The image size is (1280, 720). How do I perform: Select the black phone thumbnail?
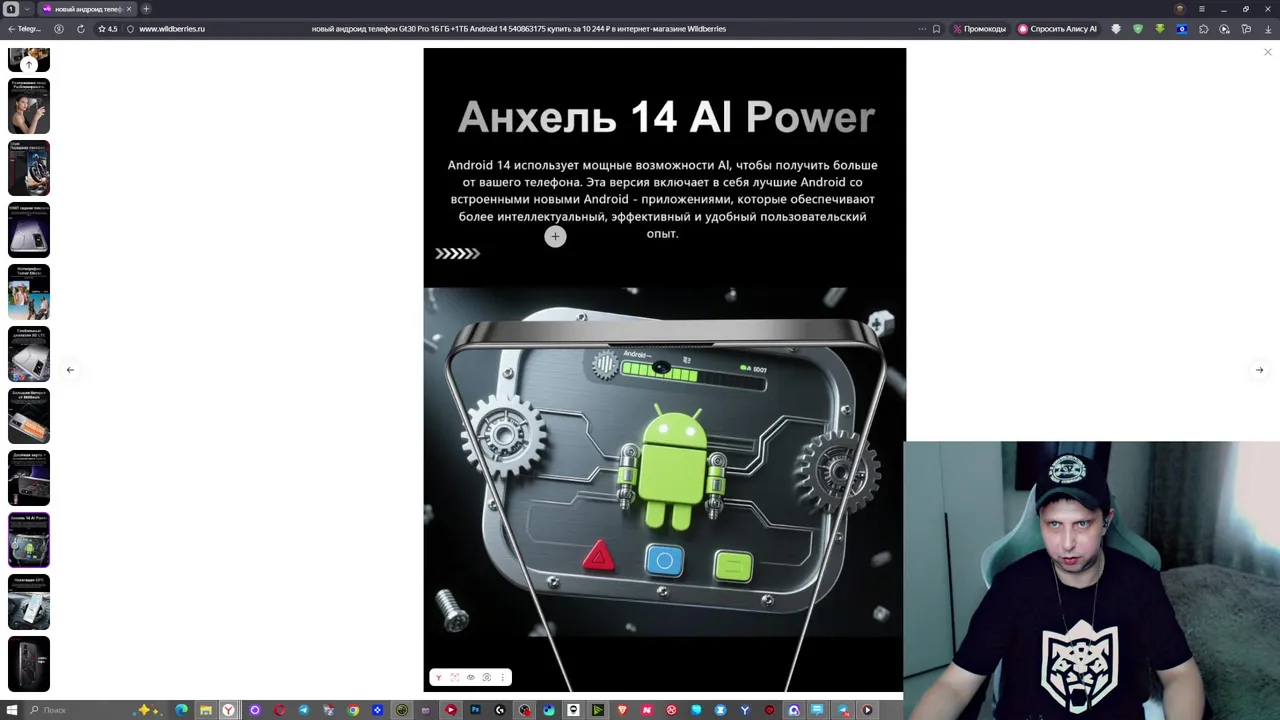pos(29,664)
